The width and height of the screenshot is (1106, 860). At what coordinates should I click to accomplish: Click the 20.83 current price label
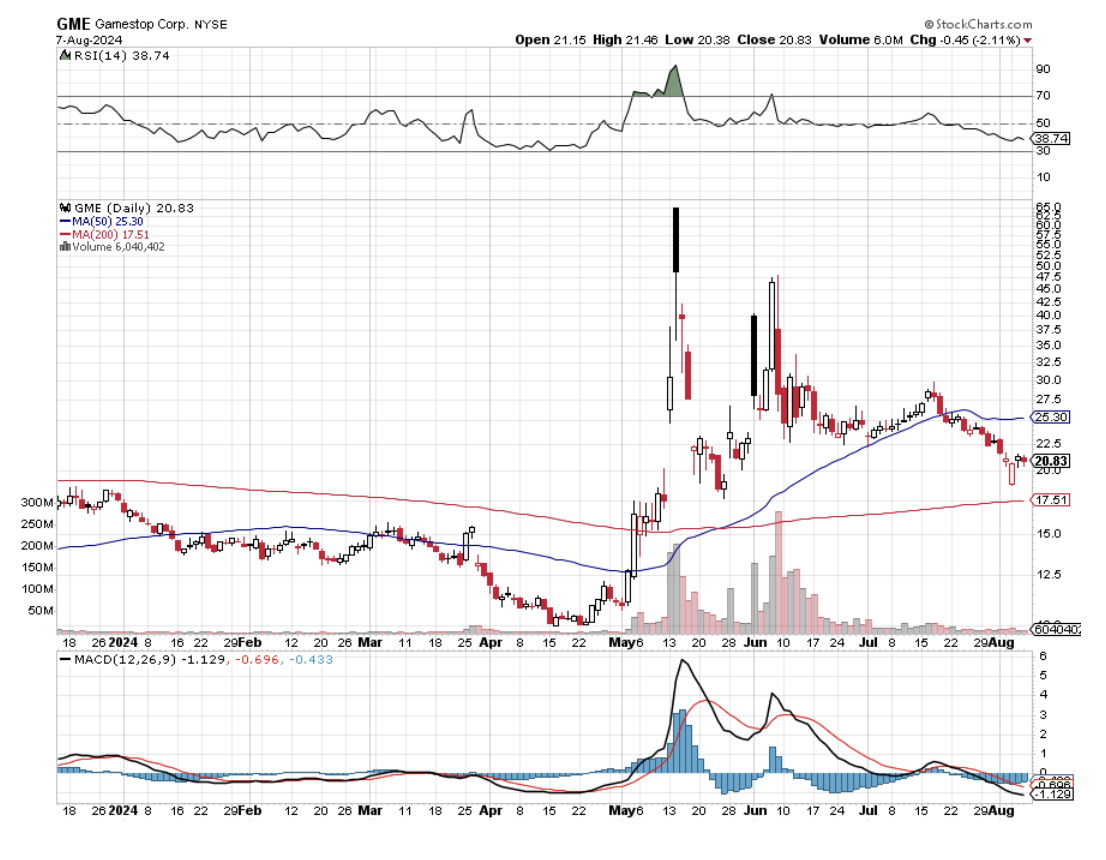point(1053,461)
